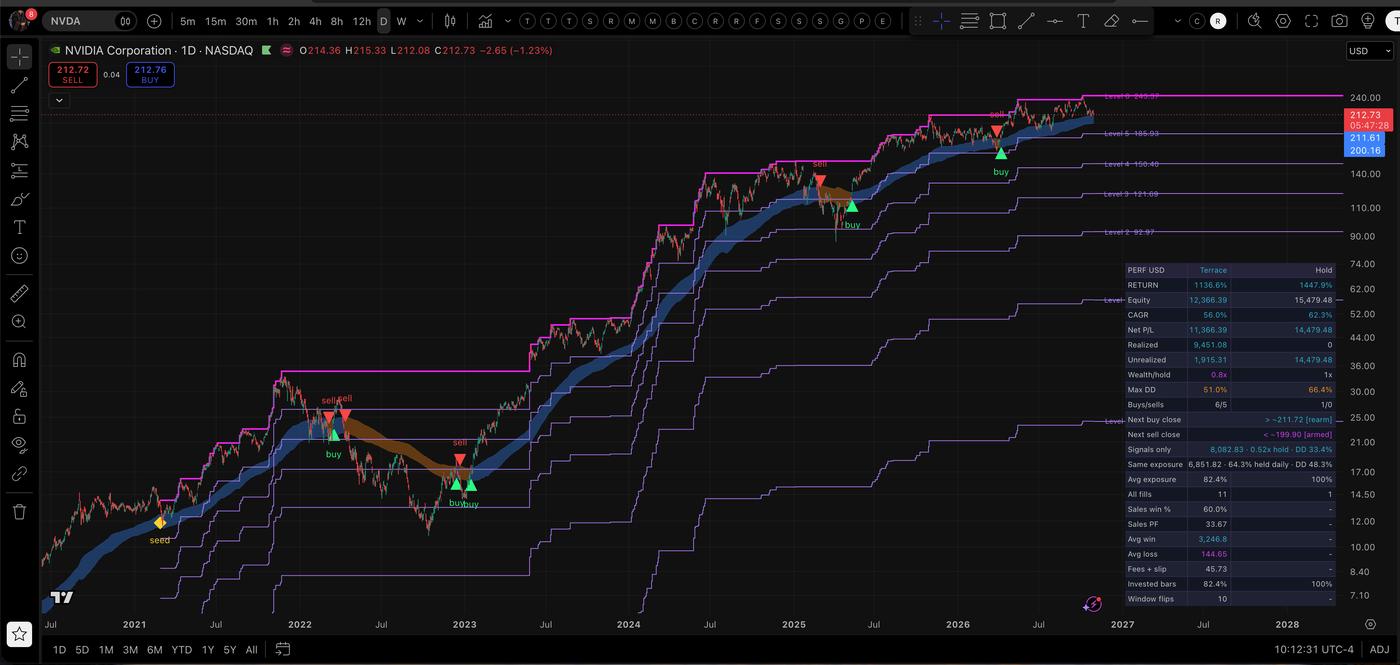
Task: Click the F quick indicator circle
Action: pos(757,21)
